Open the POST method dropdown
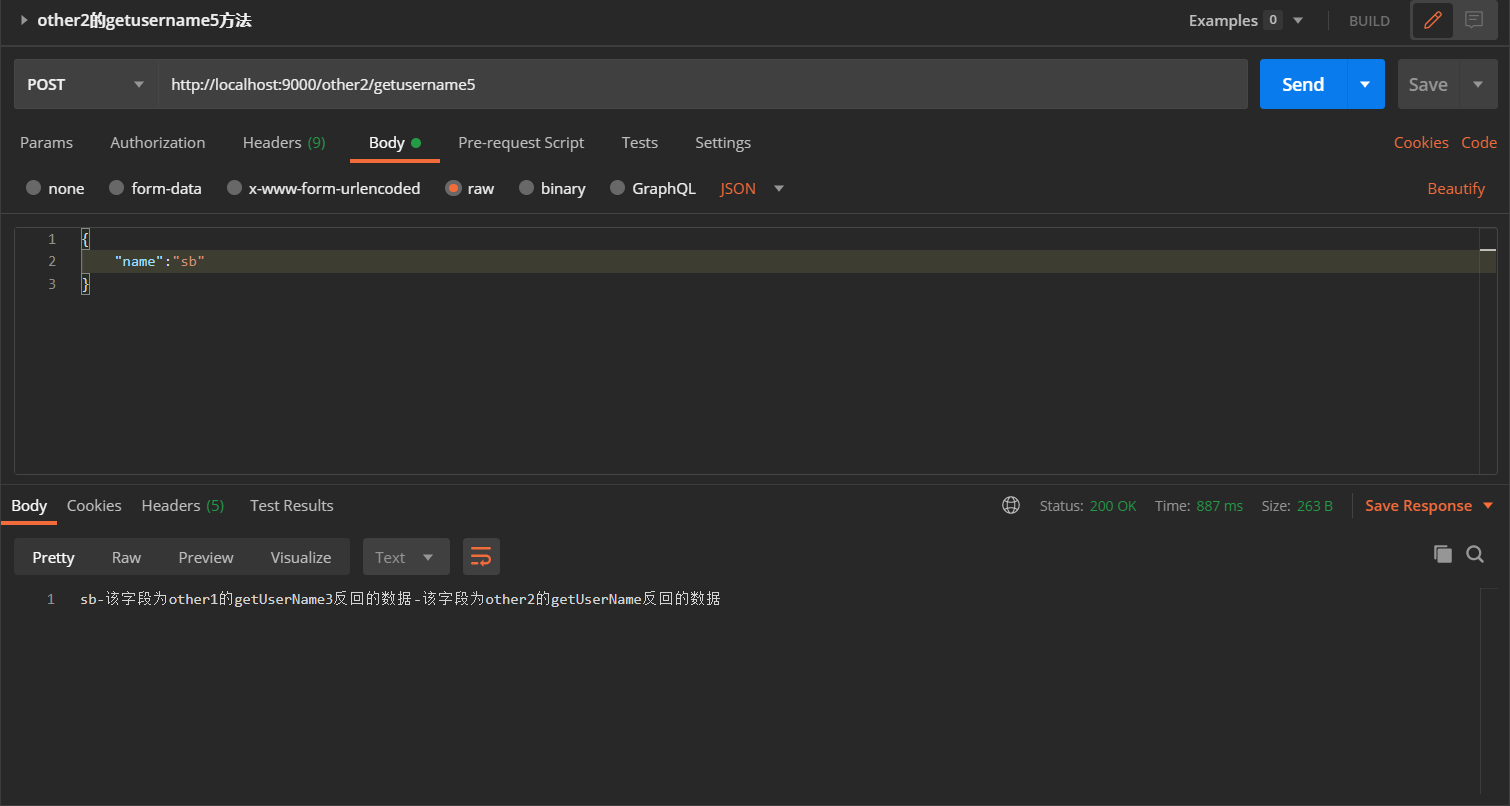Viewport: 1510px width, 806px height. tap(86, 84)
